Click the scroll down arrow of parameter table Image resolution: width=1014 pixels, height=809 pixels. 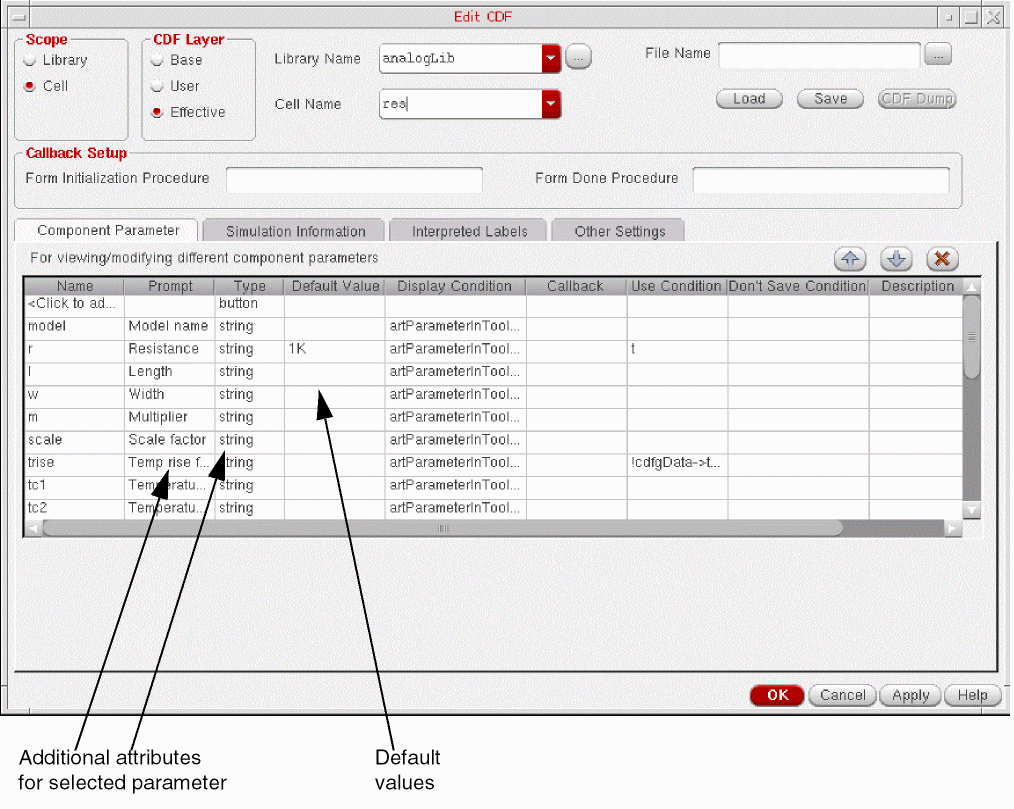click(971, 511)
